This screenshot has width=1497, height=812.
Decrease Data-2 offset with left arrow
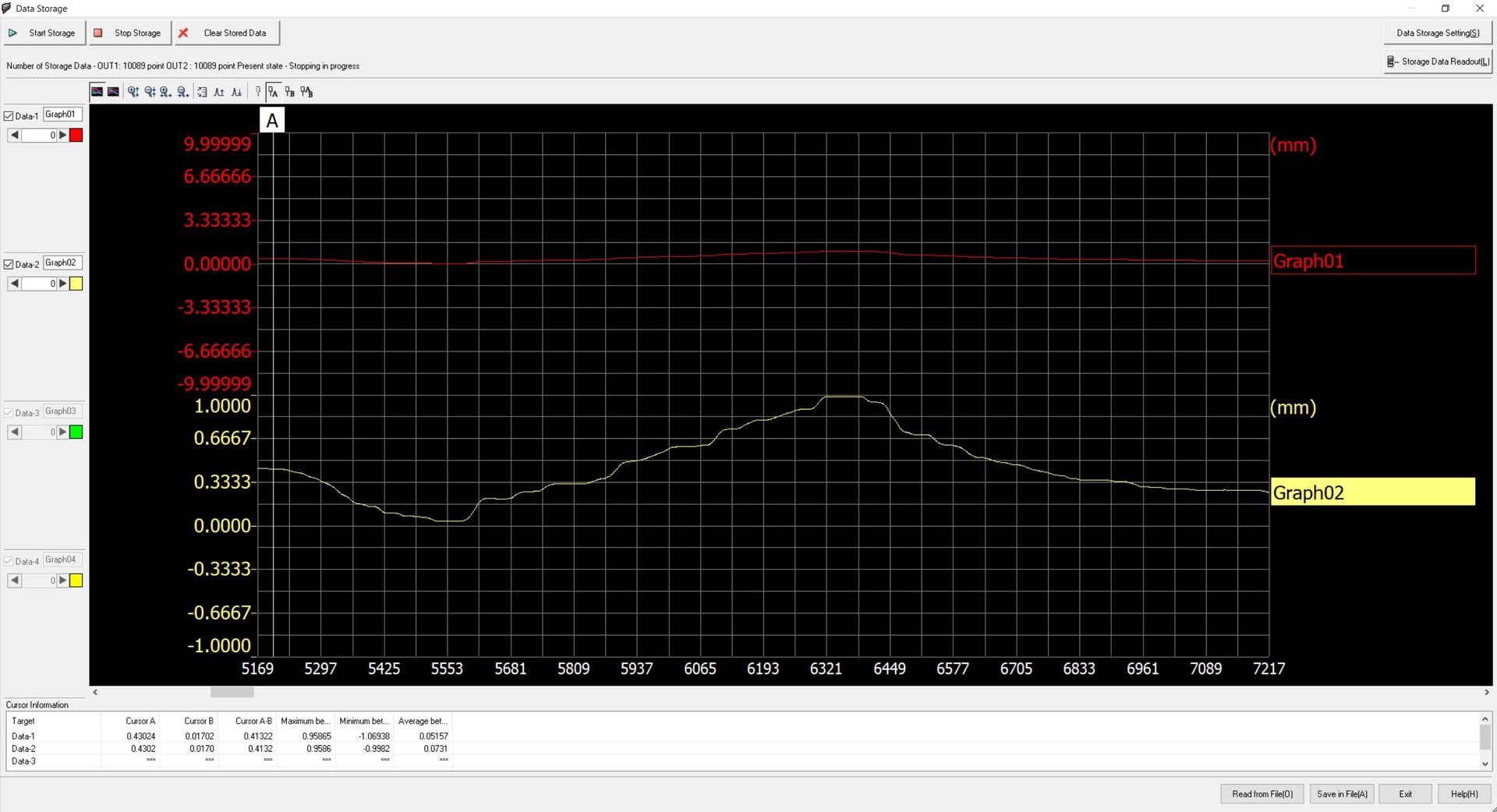15,284
